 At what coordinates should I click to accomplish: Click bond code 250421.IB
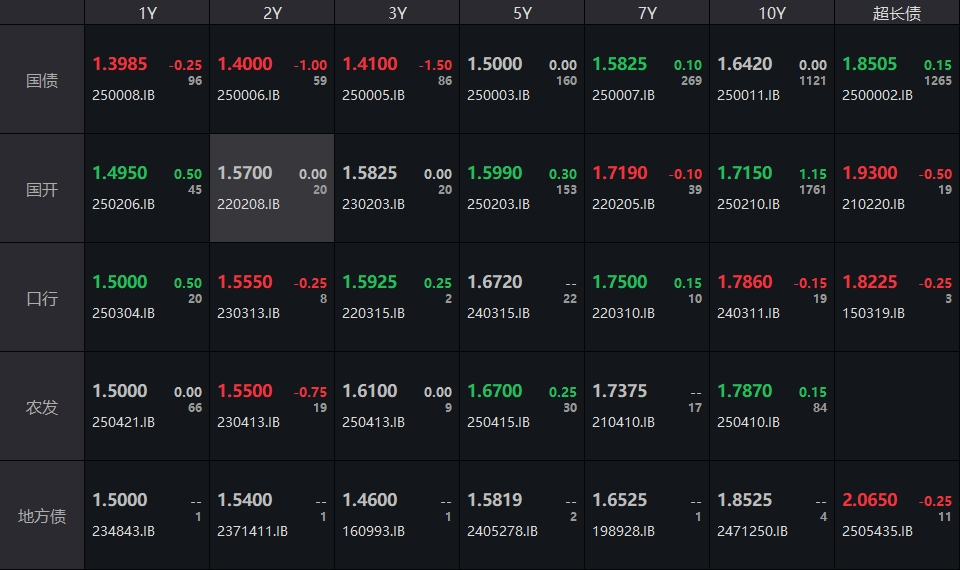click(x=124, y=422)
